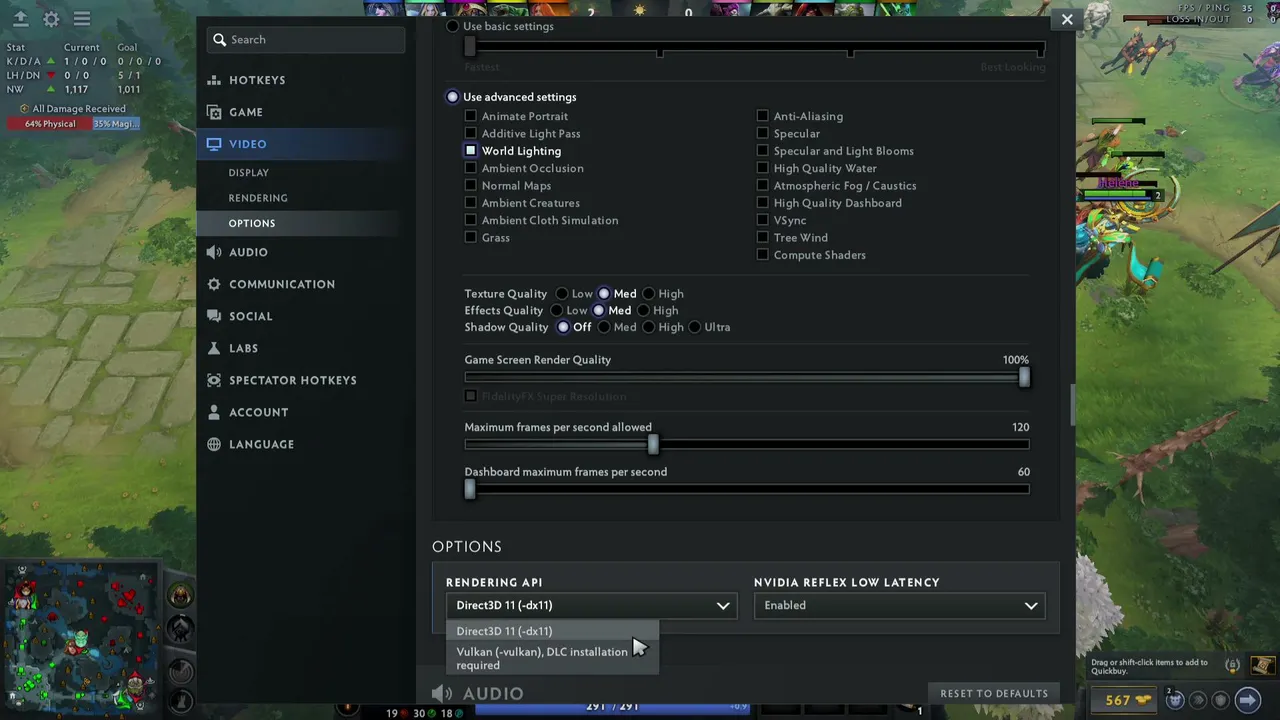Click the Account person icon in sidebar
The width and height of the screenshot is (1280, 720).
pyautogui.click(x=214, y=412)
